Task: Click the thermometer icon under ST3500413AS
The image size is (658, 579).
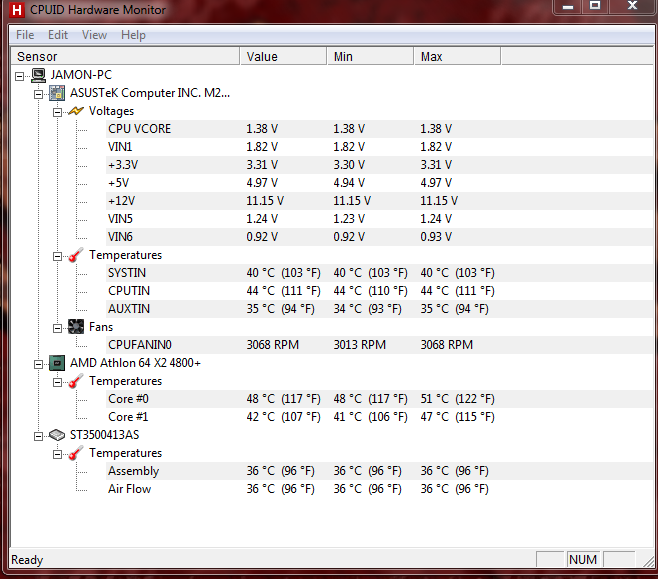Action: click(x=76, y=453)
